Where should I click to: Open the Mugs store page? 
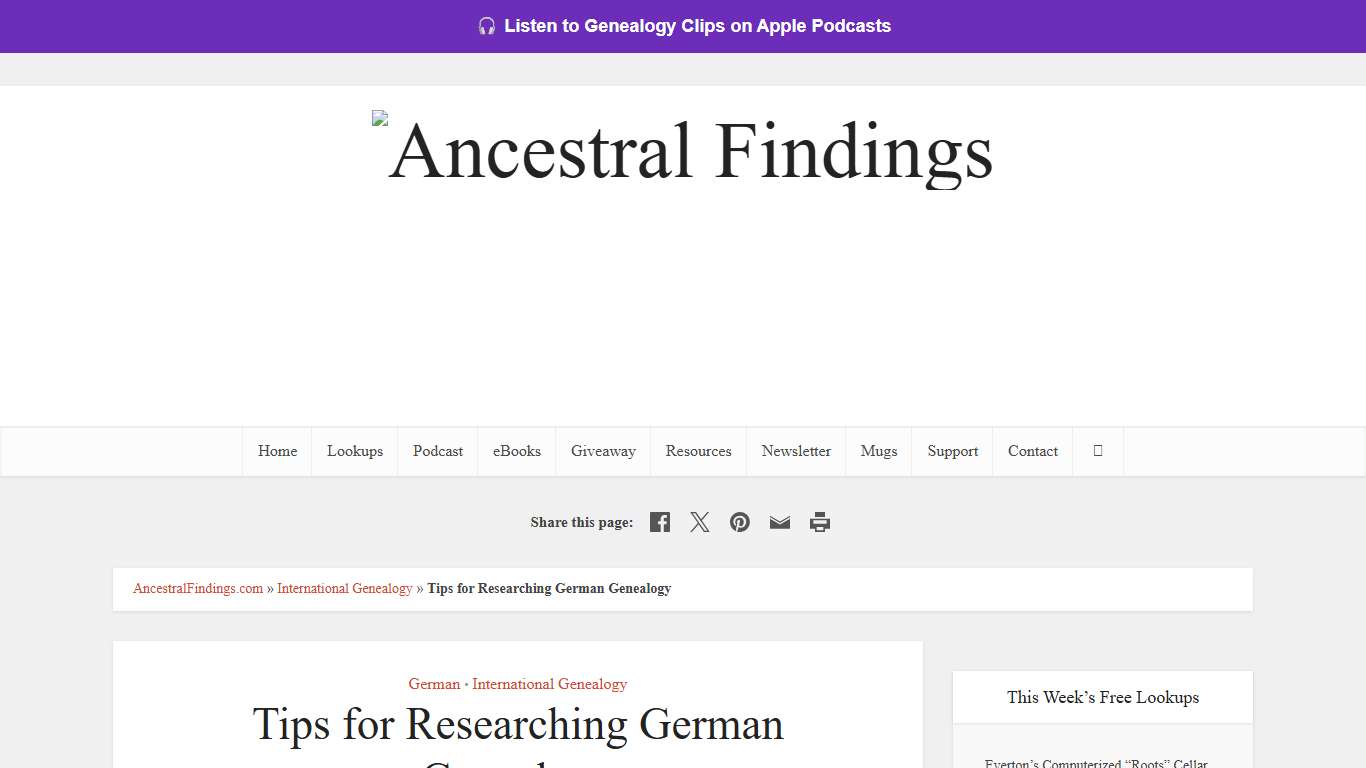878,451
